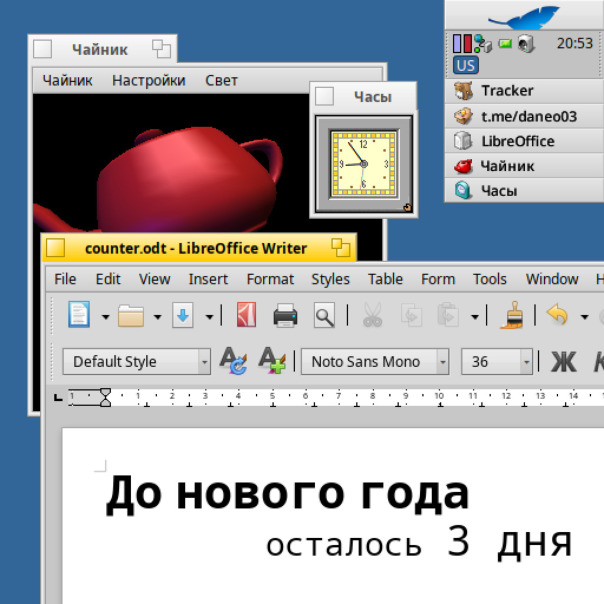The width and height of the screenshot is (604, 604).
Task: Select Часы in the Deskbar list
Action: tap(524, 191)
